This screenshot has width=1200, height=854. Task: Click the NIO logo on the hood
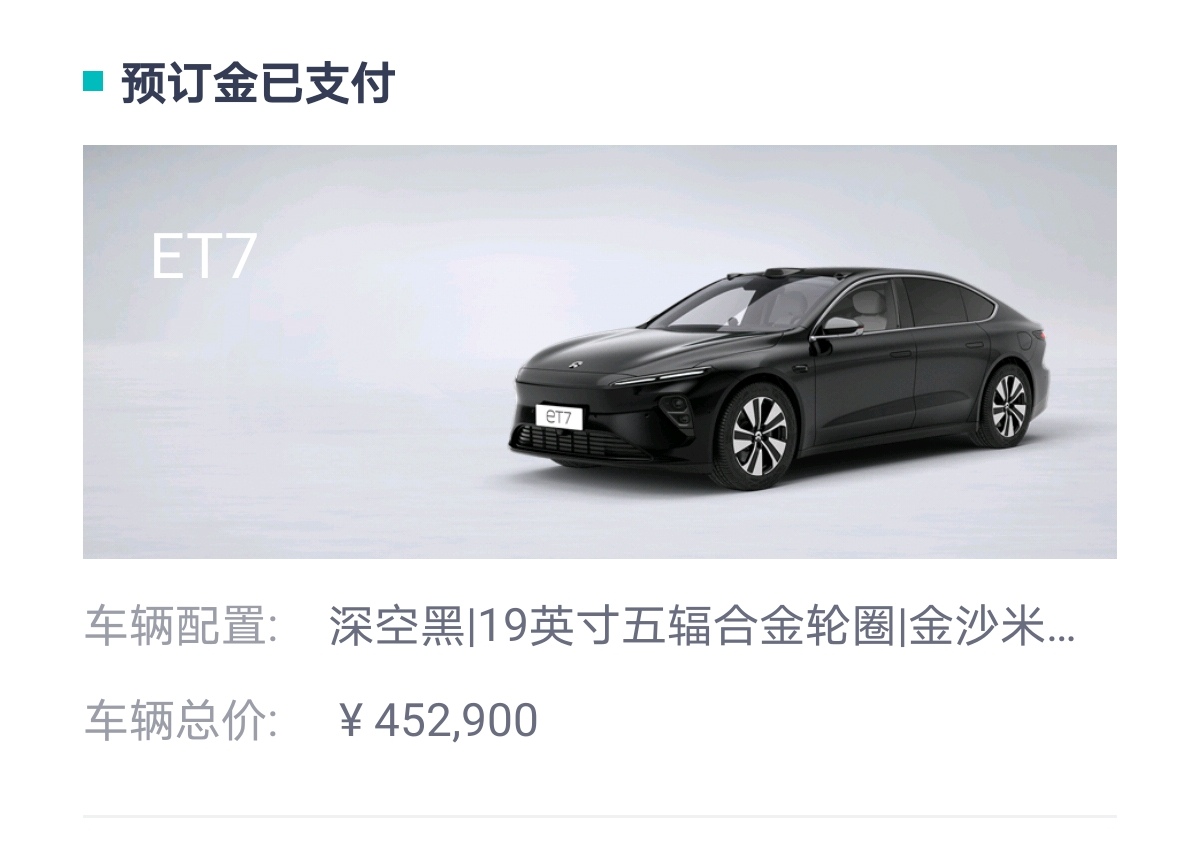coord(577,363)
